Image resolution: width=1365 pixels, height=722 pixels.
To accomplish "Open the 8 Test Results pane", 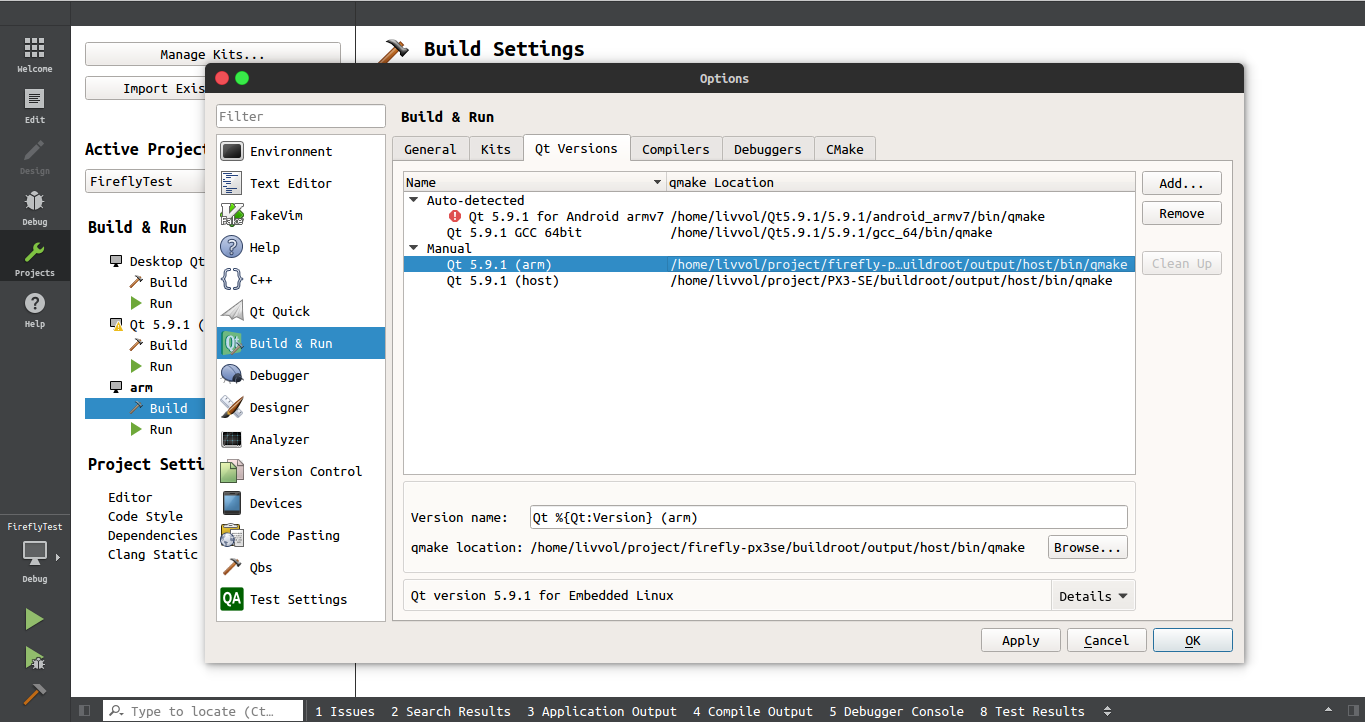I will point(1032,711).
